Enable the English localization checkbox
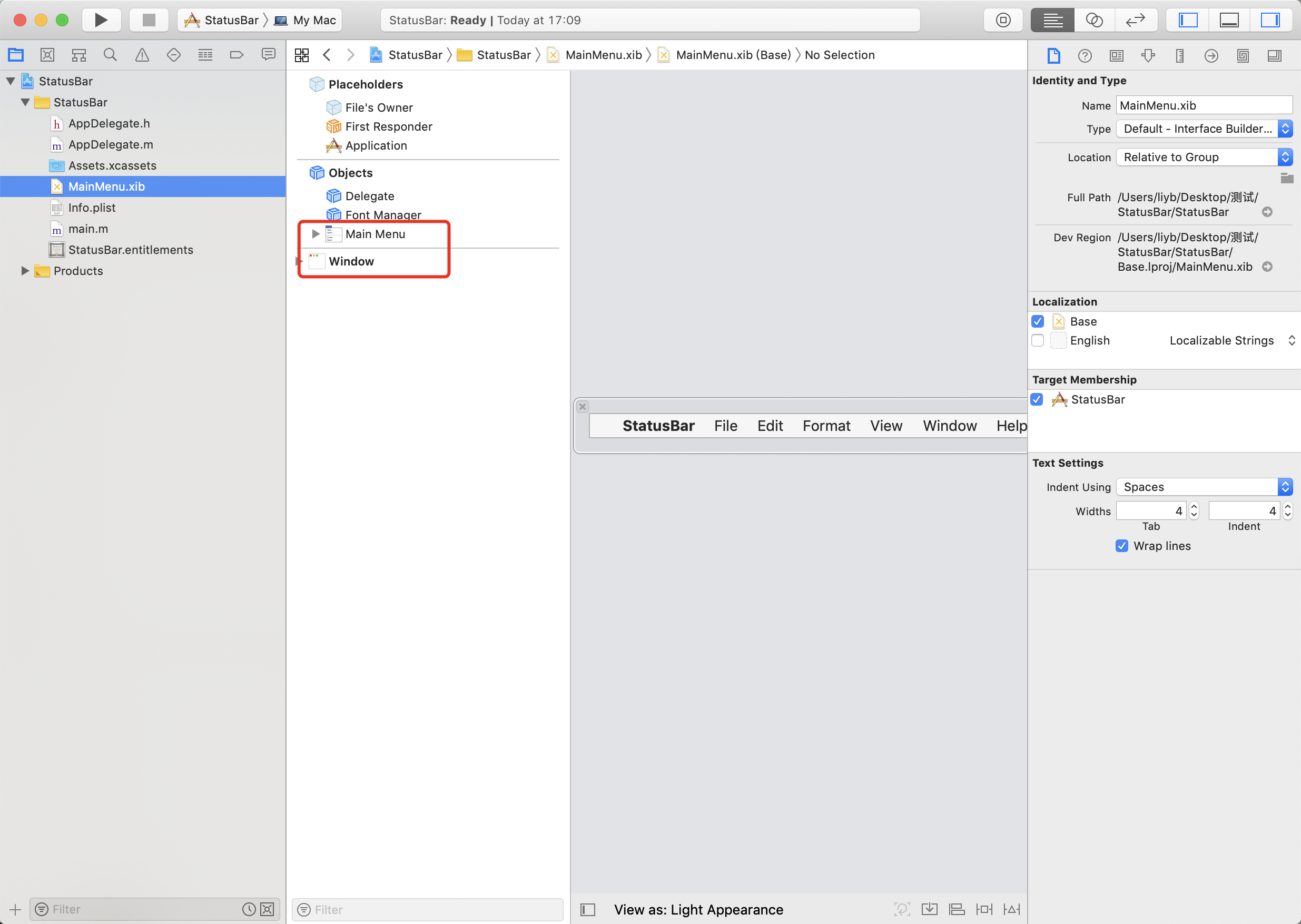Viewport: 1301px width, 924px height. (1038, 340)
